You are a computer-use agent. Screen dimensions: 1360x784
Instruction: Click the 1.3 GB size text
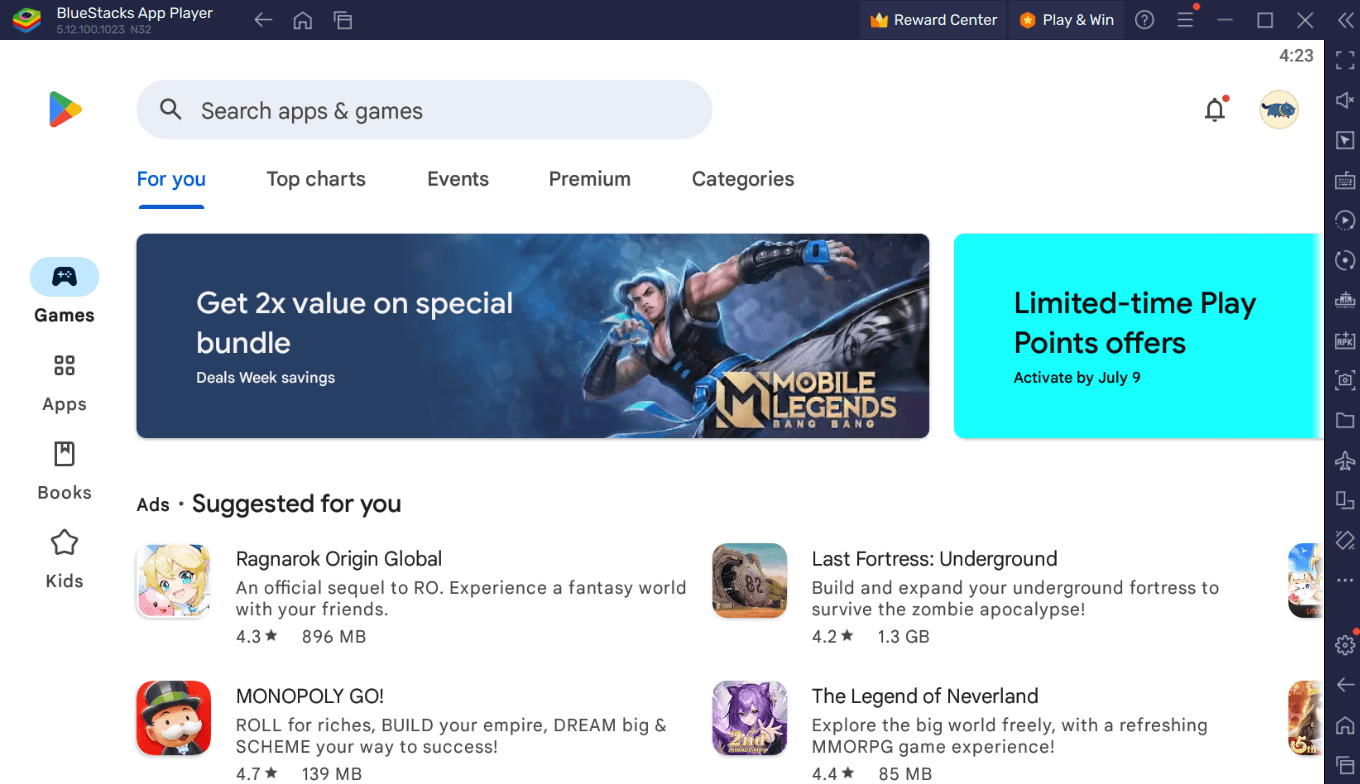pyautogui.click(x=903, y=636)
